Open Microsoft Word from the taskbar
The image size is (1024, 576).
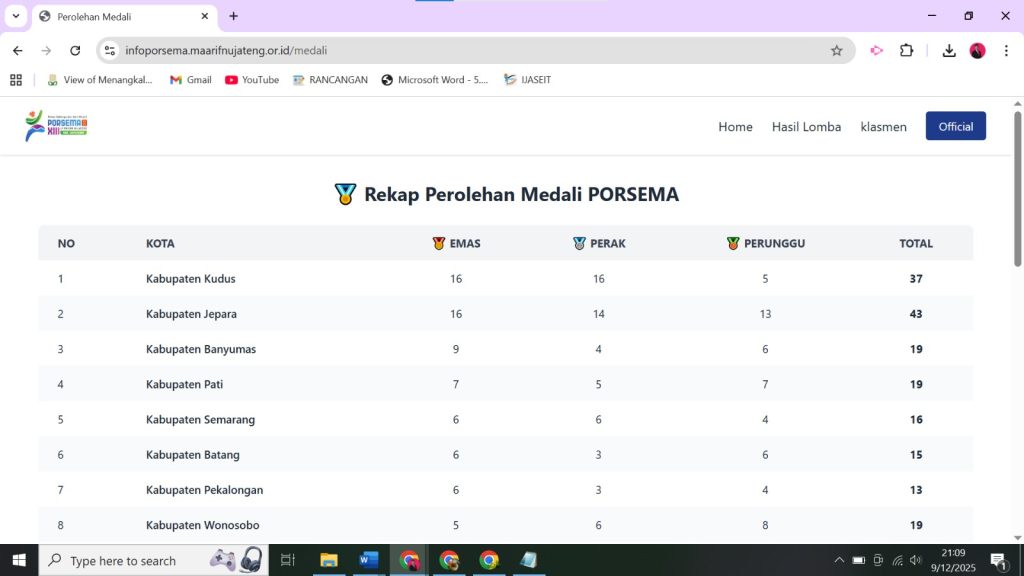click(369, 560)
